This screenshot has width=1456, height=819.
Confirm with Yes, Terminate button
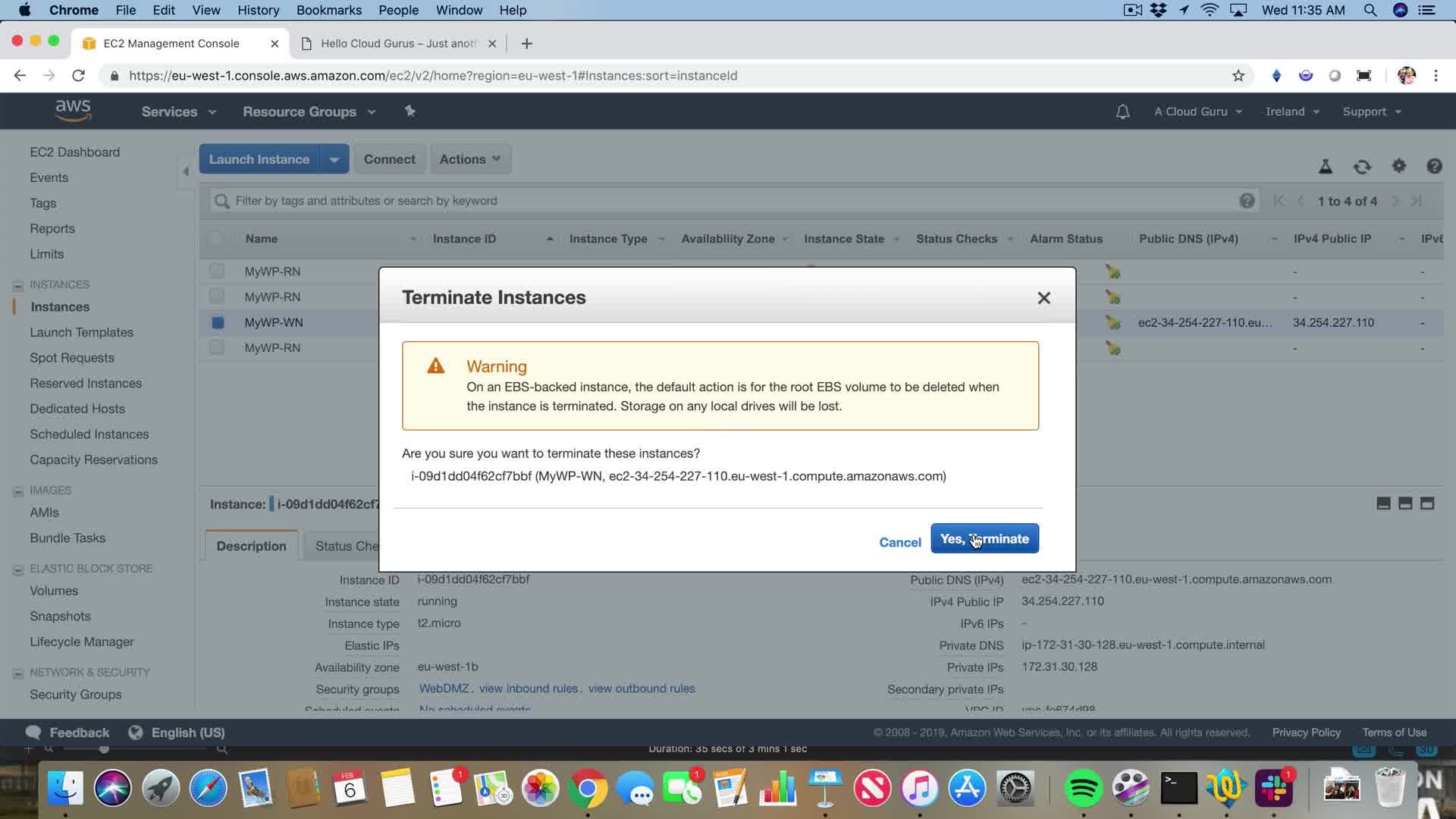coord(984,538)
